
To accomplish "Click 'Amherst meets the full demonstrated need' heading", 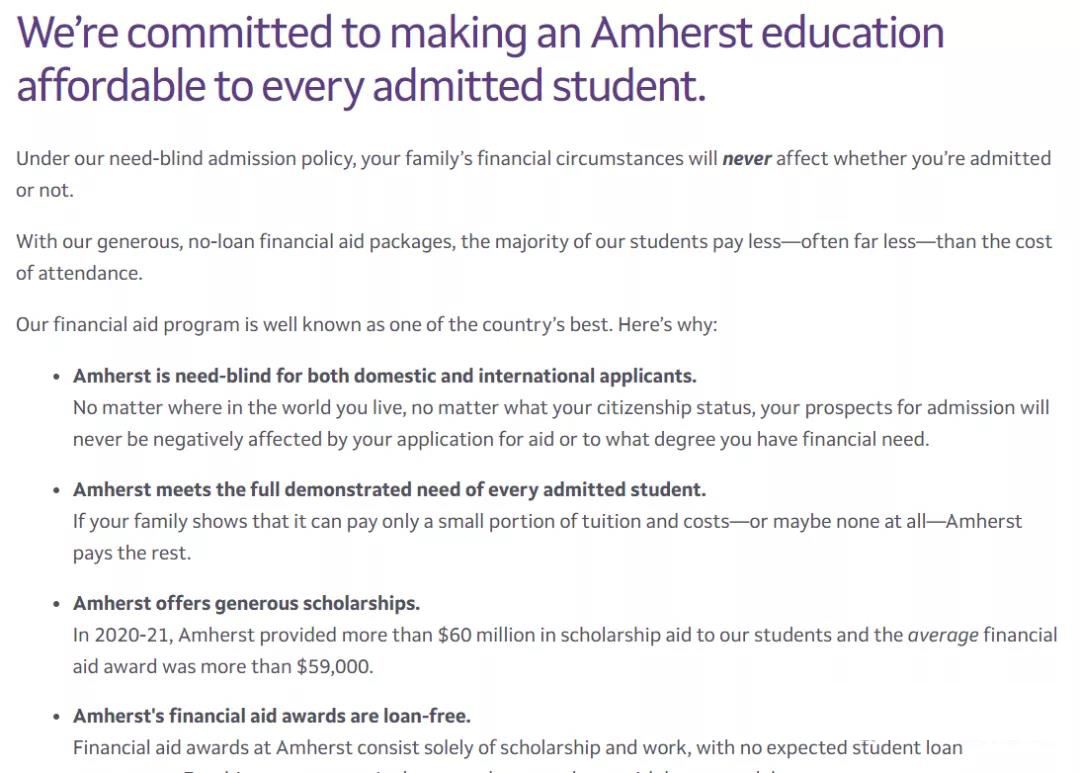I will pyautogui.click(x=389, y=490).
